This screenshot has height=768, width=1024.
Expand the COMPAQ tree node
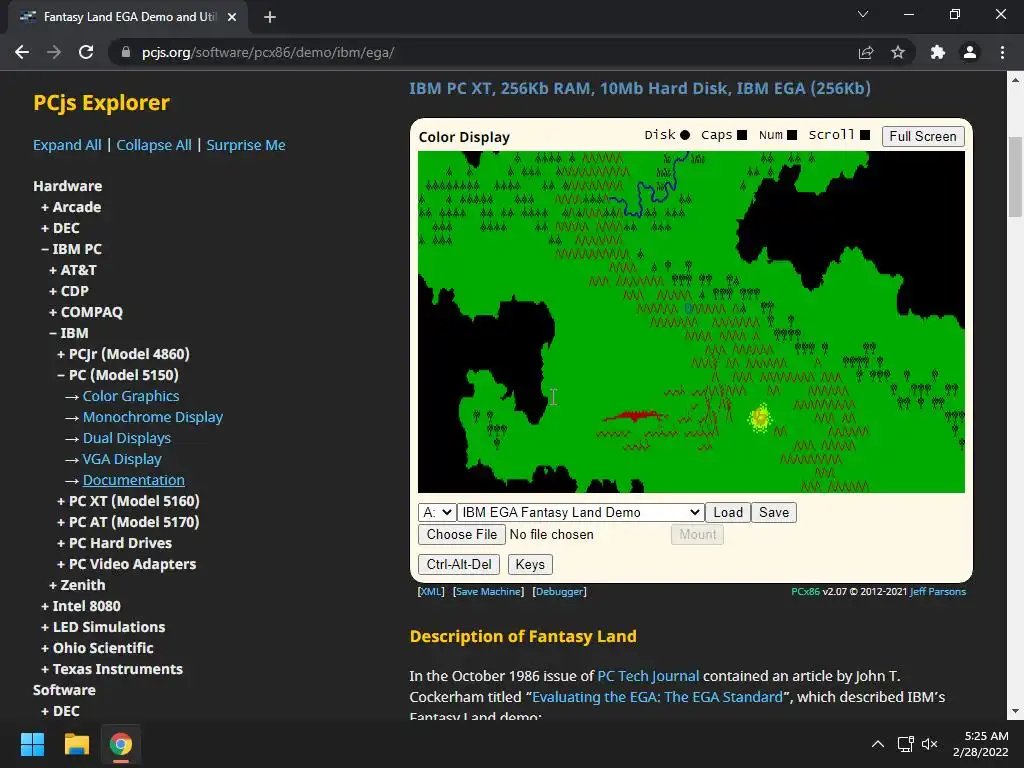pyautogui.click(x=86, y=312)
